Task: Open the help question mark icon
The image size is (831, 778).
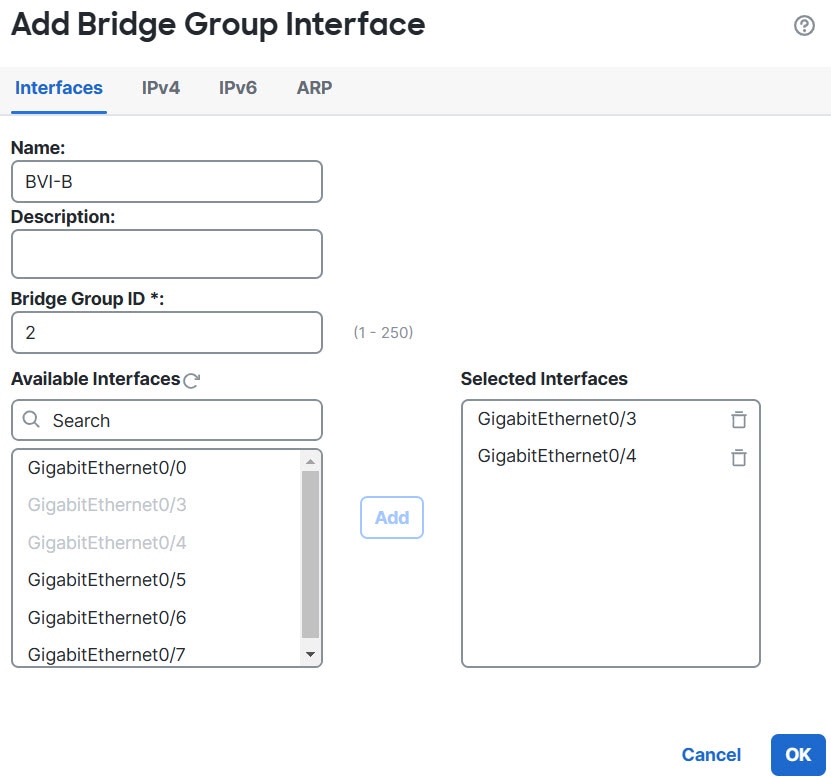Action: pos(804,26)
